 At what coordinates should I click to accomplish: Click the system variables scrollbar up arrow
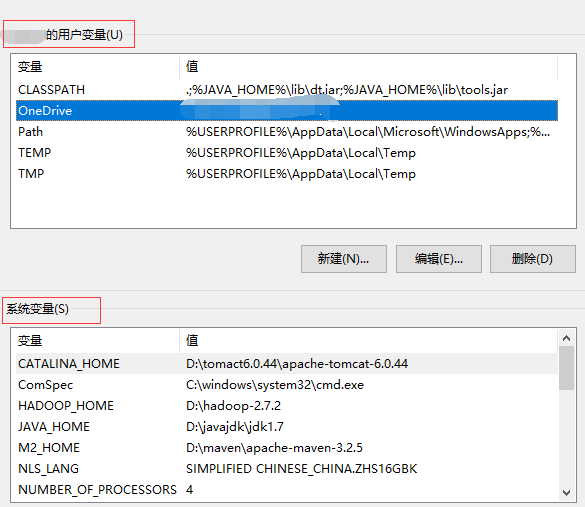[x=566, y=338]
